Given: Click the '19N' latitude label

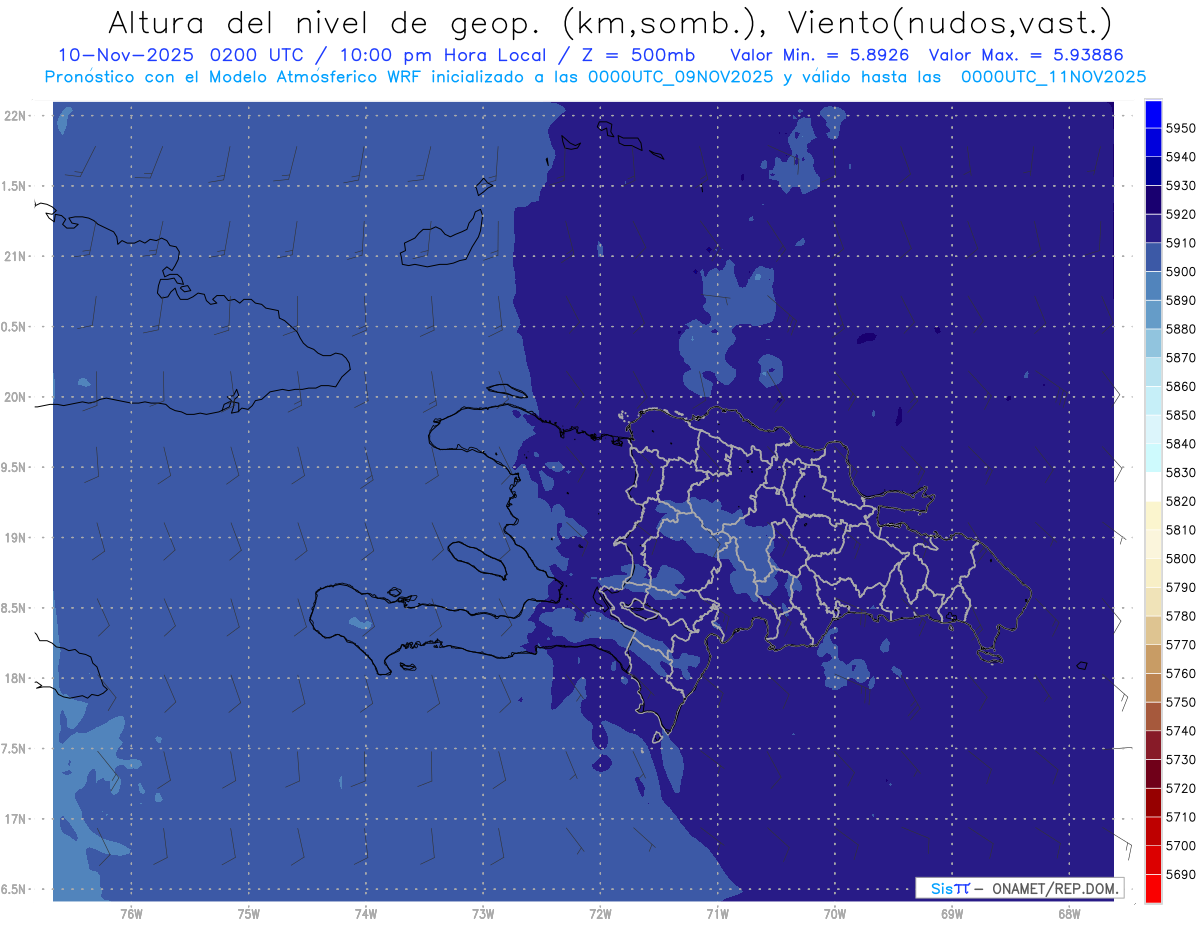Looking at the screenshot, I should pos(17,538).
